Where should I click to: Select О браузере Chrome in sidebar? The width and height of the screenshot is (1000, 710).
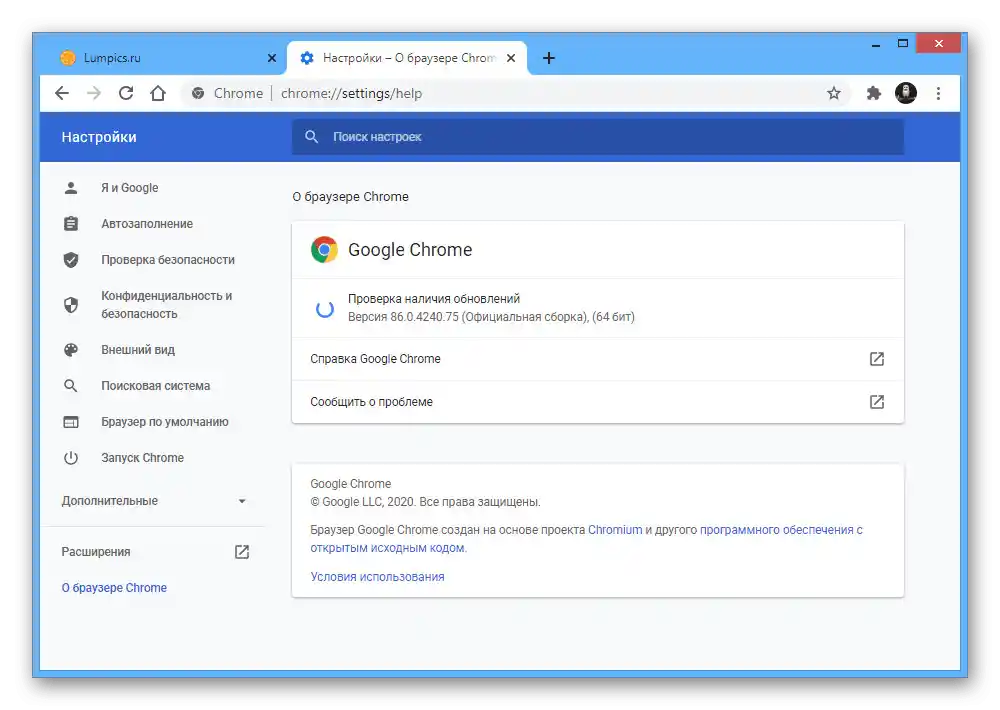(114, 588)
